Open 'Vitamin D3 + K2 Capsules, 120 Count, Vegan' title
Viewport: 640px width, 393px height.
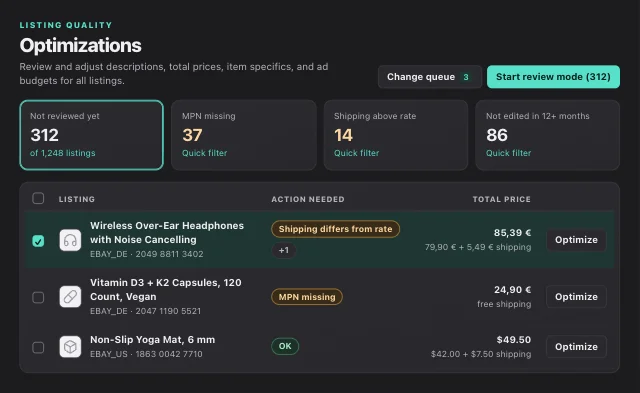point(166,289)
